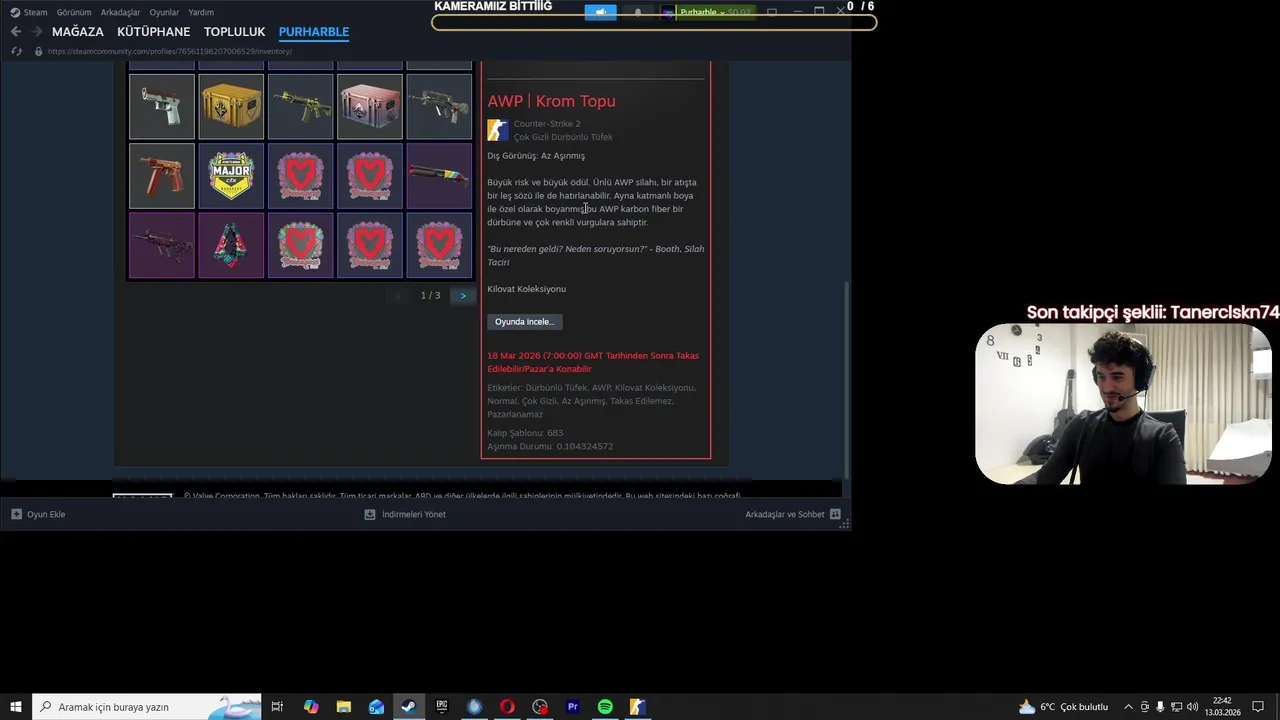
Task: Select the gold weapon case item
Action: [x=231, y=106]
